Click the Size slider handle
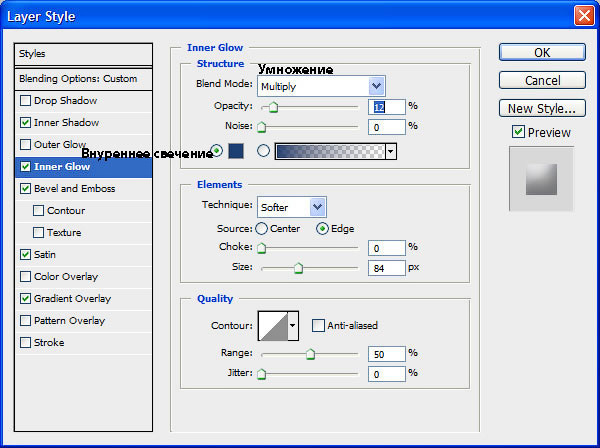 pyautogui.click(x=298, y=268)
